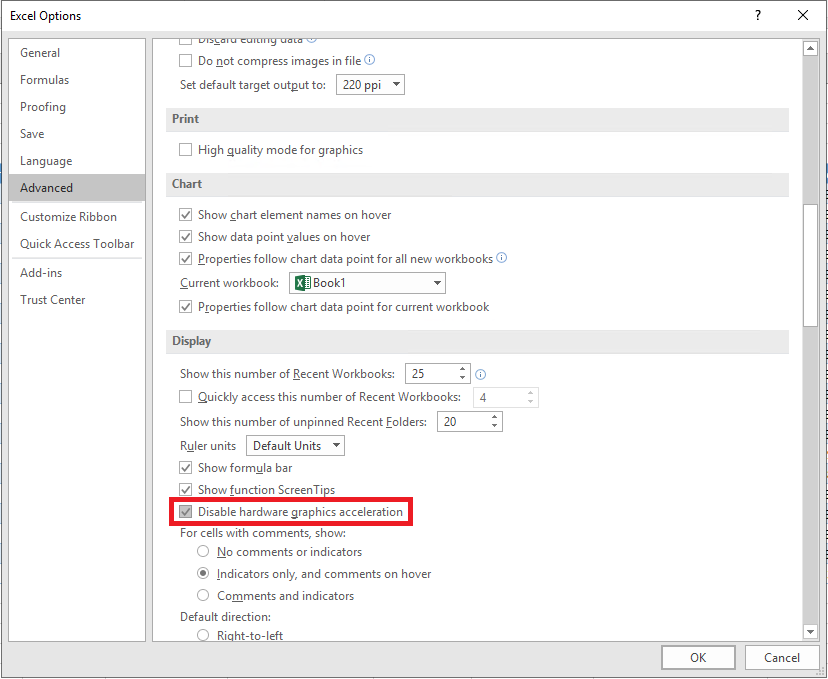
Task: Open the Trust Center category
Action: click(x=77, y=299)
